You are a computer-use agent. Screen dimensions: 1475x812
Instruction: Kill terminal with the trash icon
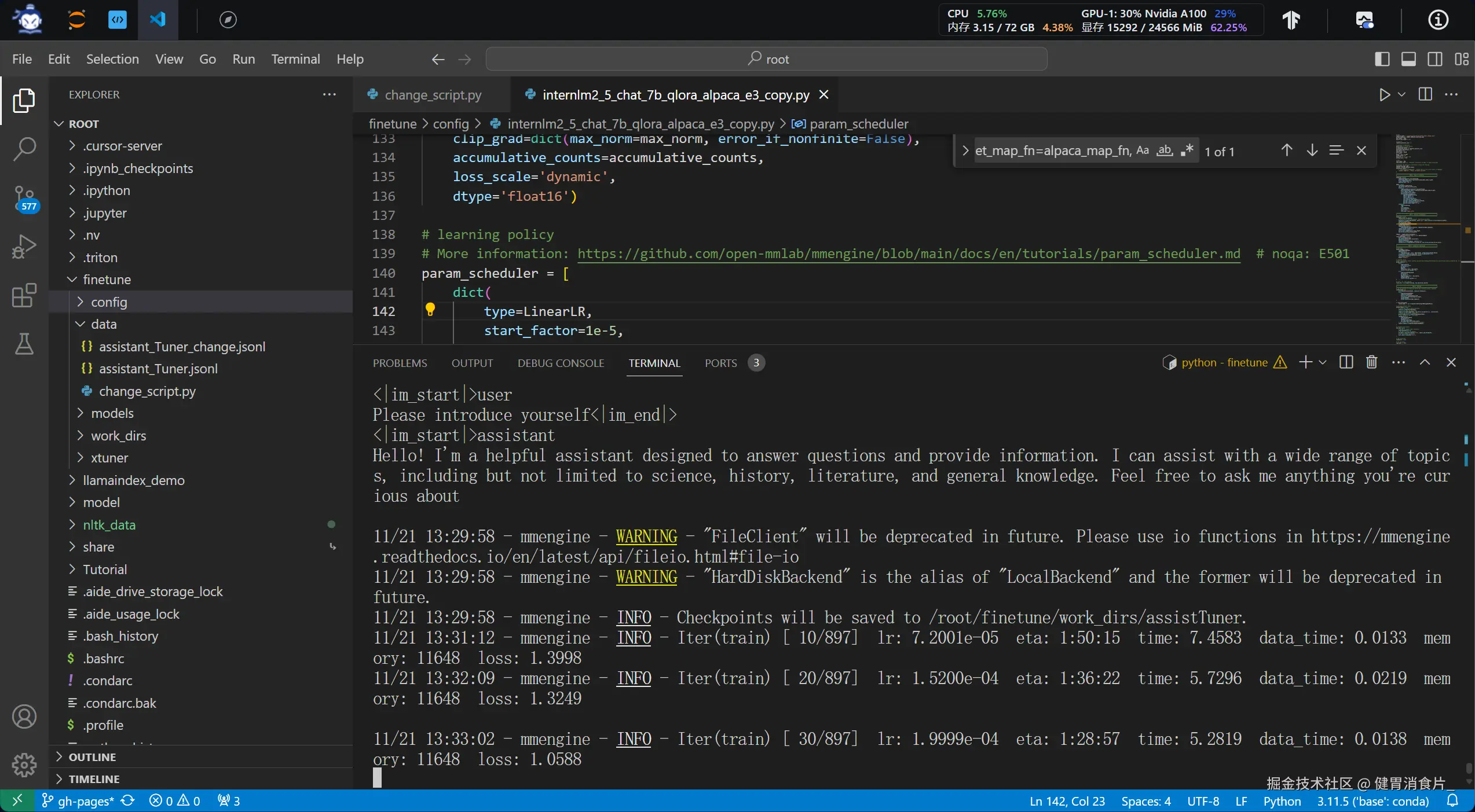[1371, 362]
